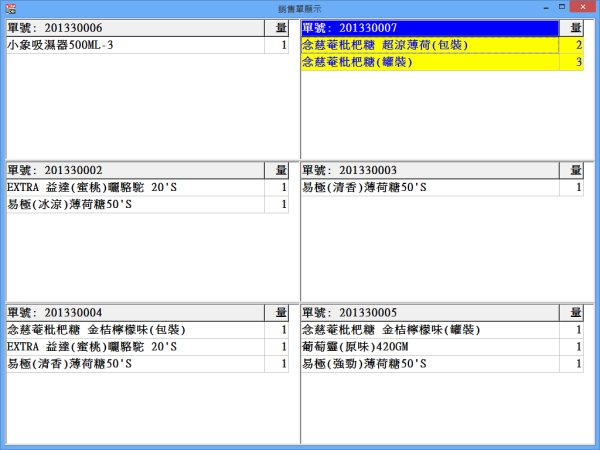The image size is (600, 450).
Task: Click 念慈菴枇杷糖 金桔檸檬味(包裝) row
Action: point(147,330)
